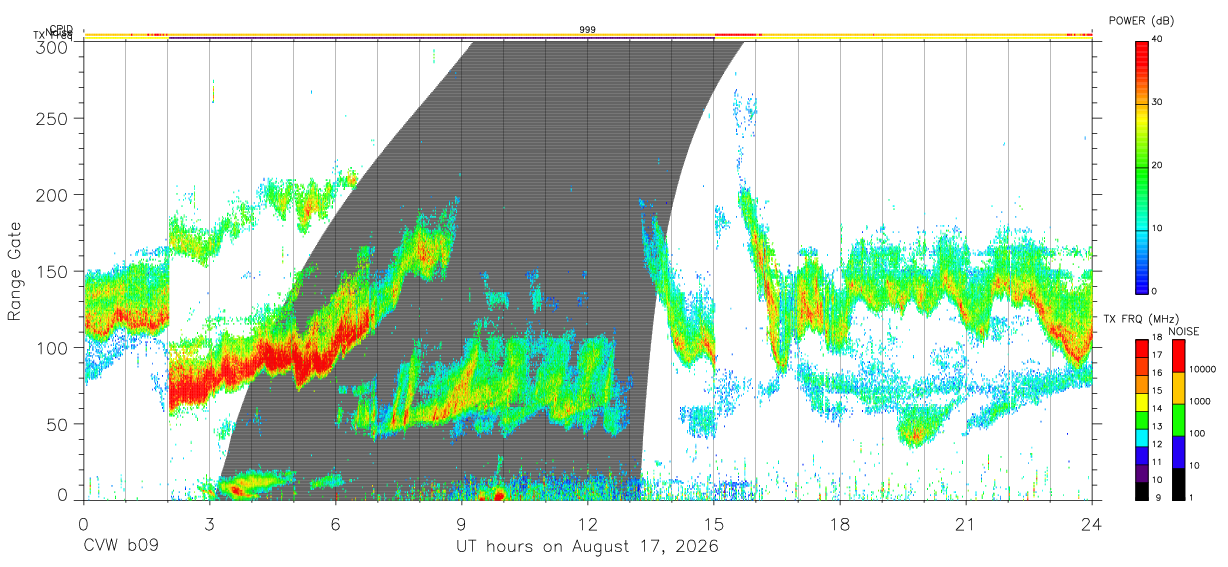
Task: Select the 10 label on POWER scale
Action: tap(1159, 228)
